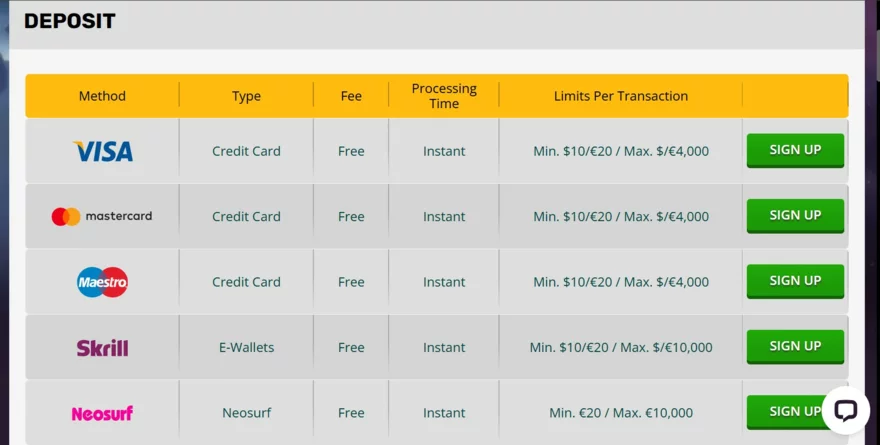The width and height of the screenshot is (880, 445).
Task: Click the Deposit section heading
Action: tap(70, 21)
